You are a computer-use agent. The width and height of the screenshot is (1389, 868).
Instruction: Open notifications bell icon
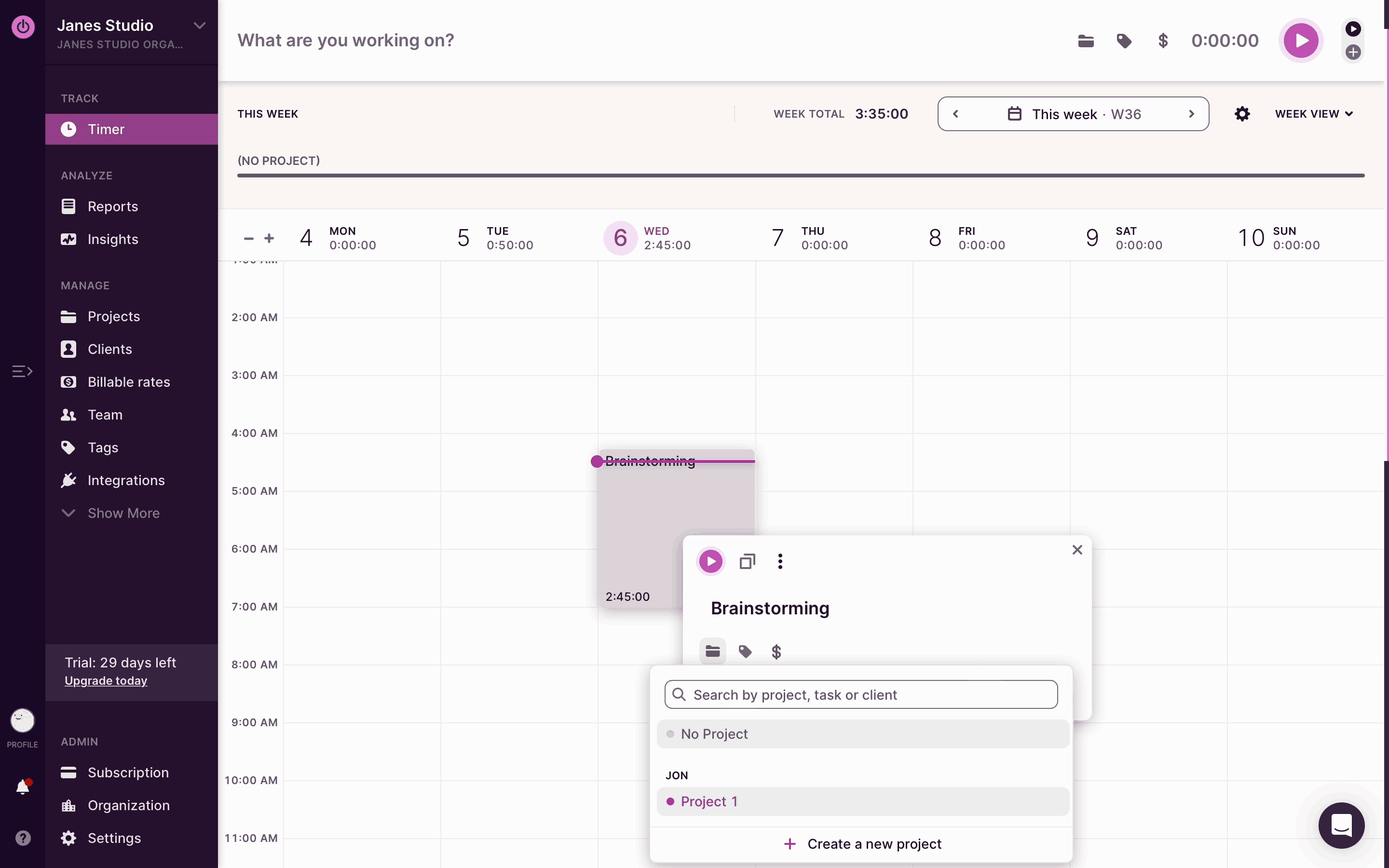[x=23, y=787]
